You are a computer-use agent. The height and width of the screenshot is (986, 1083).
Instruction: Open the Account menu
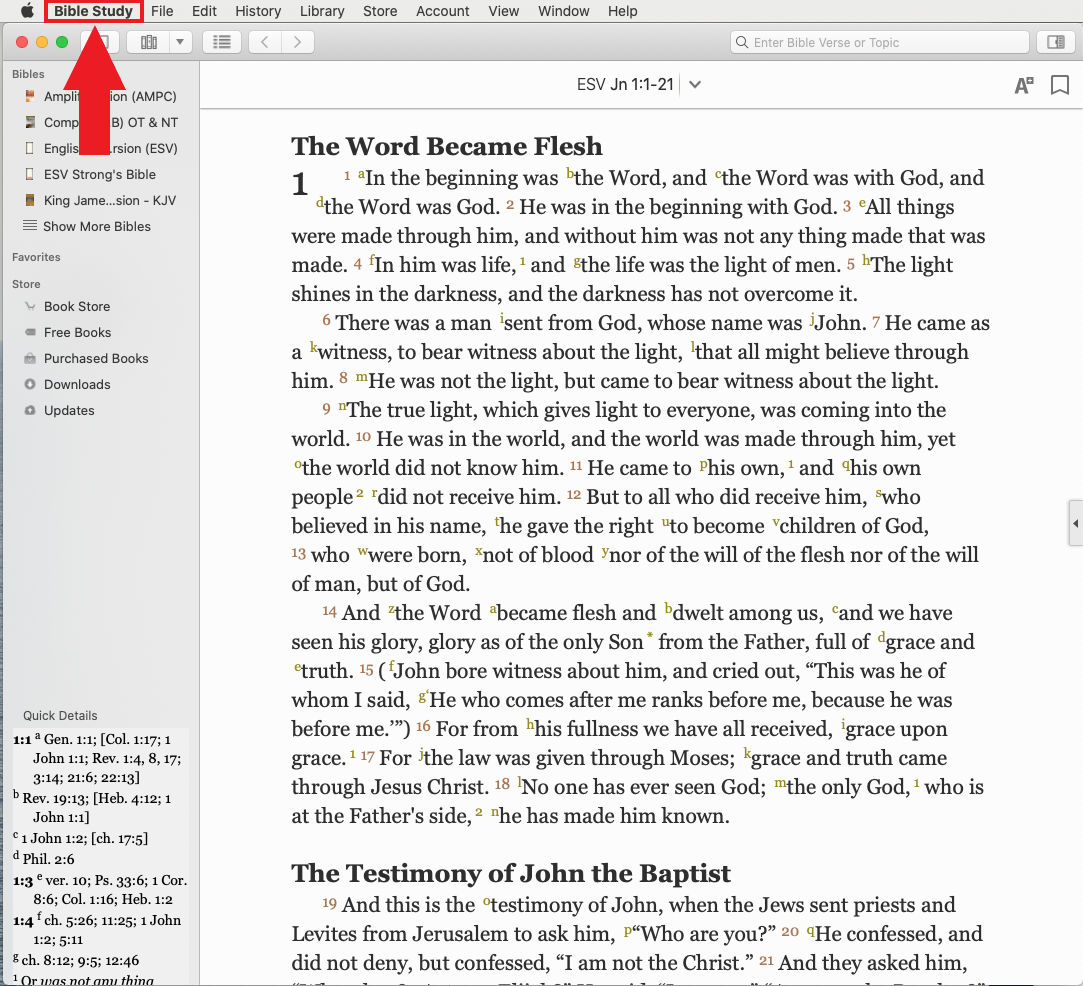(442, 11)
